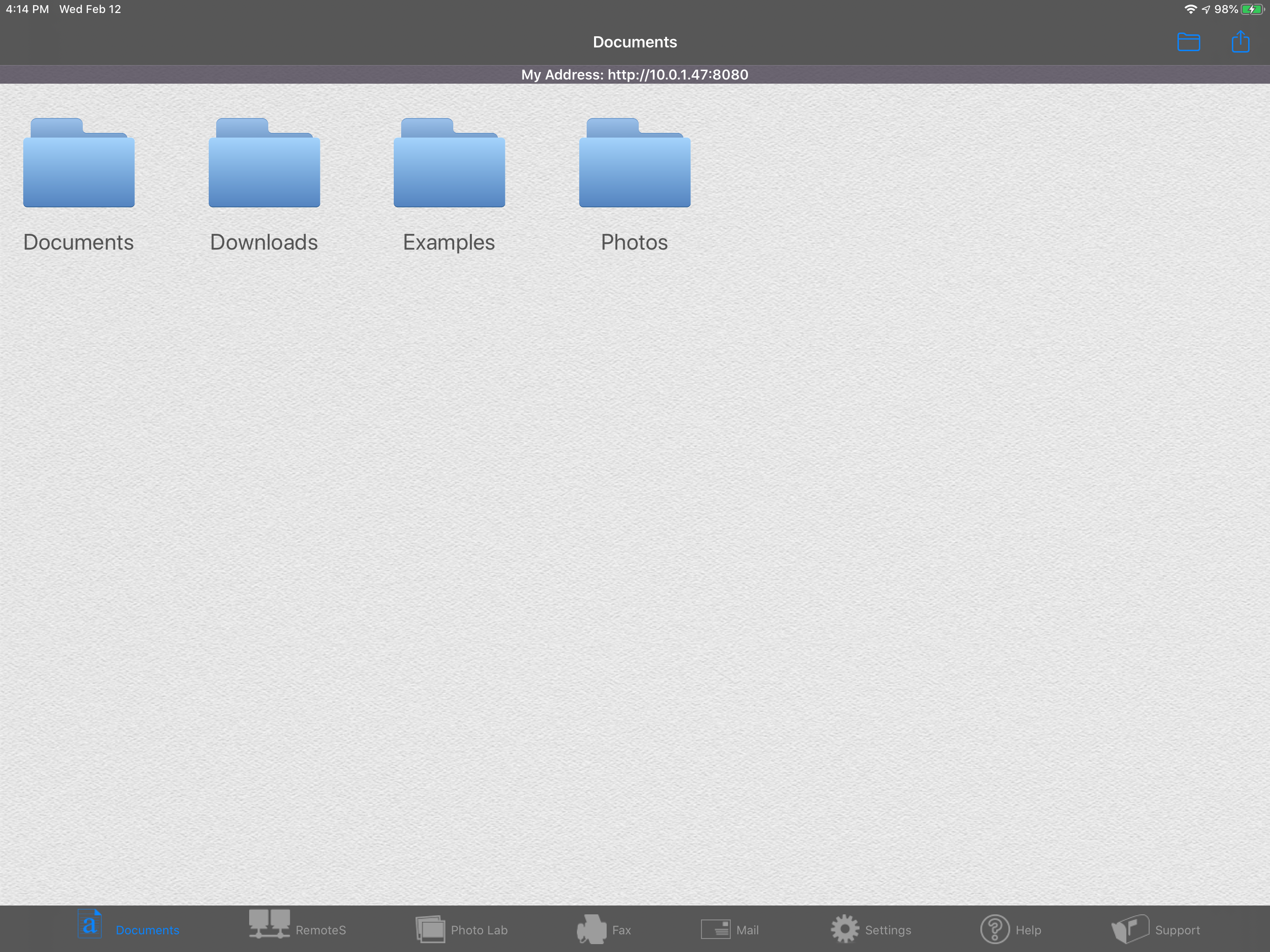Click the My Address URL banner
The image size is (1270, 952).
(635, 75)
